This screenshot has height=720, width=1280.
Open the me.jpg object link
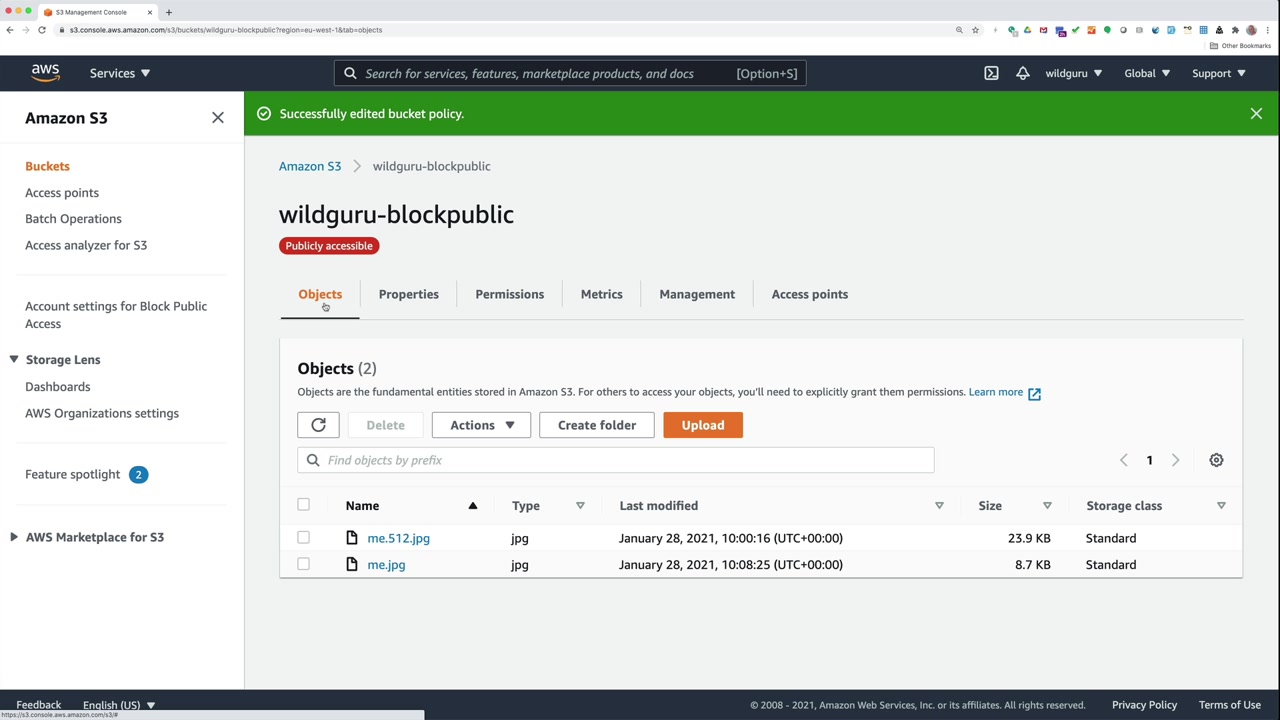tap(386, 565)
